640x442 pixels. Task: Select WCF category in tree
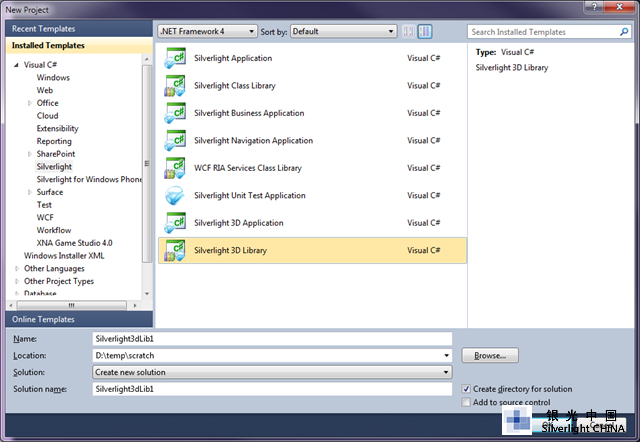click(45, 218)
